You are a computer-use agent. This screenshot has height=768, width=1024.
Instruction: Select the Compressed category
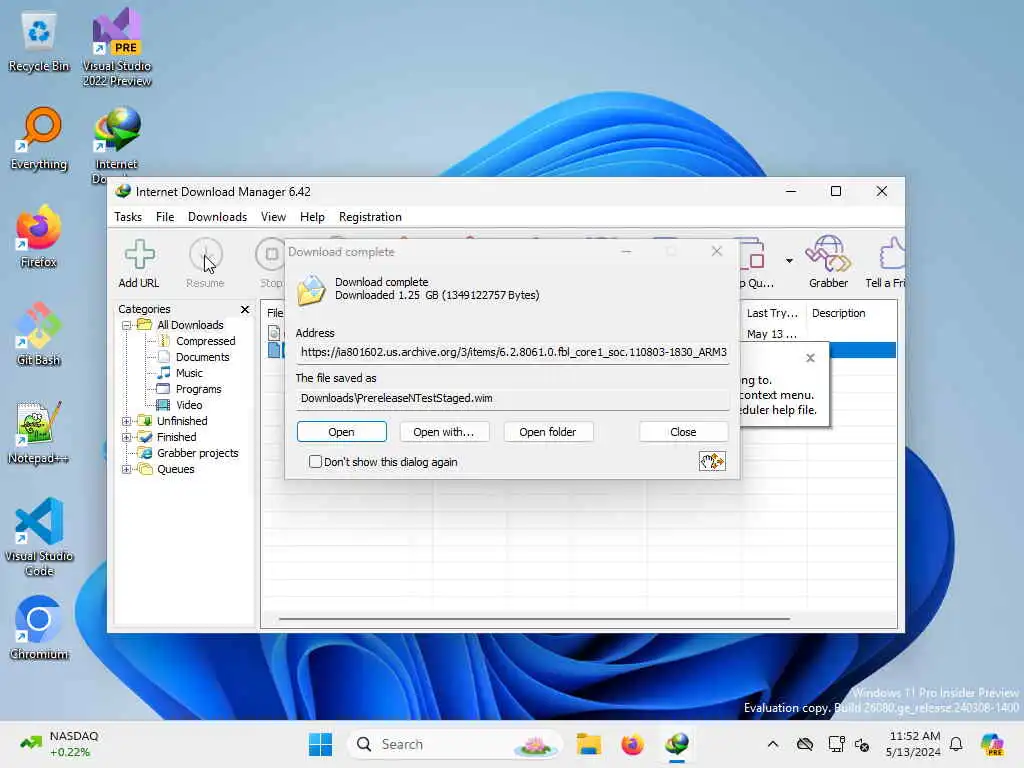(x=205, y=341)
